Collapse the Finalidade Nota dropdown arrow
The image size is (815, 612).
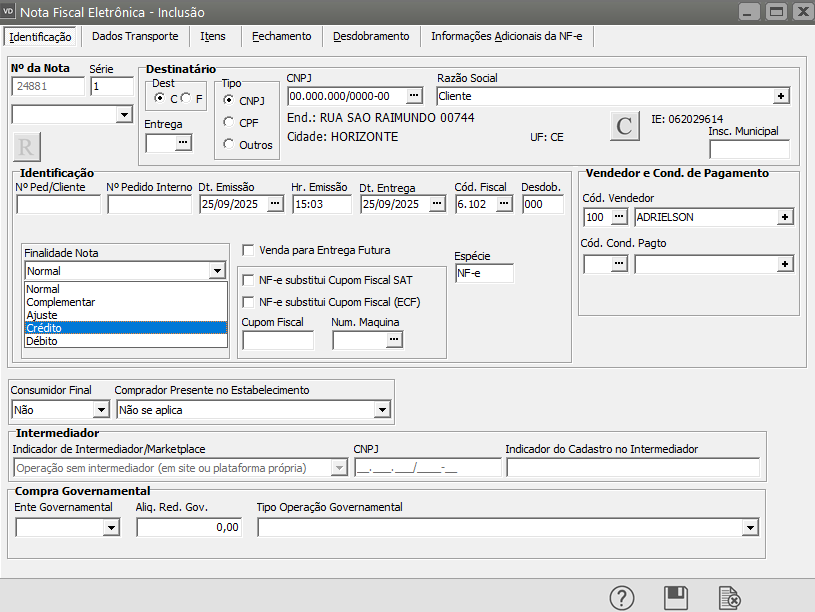[217, 271]
